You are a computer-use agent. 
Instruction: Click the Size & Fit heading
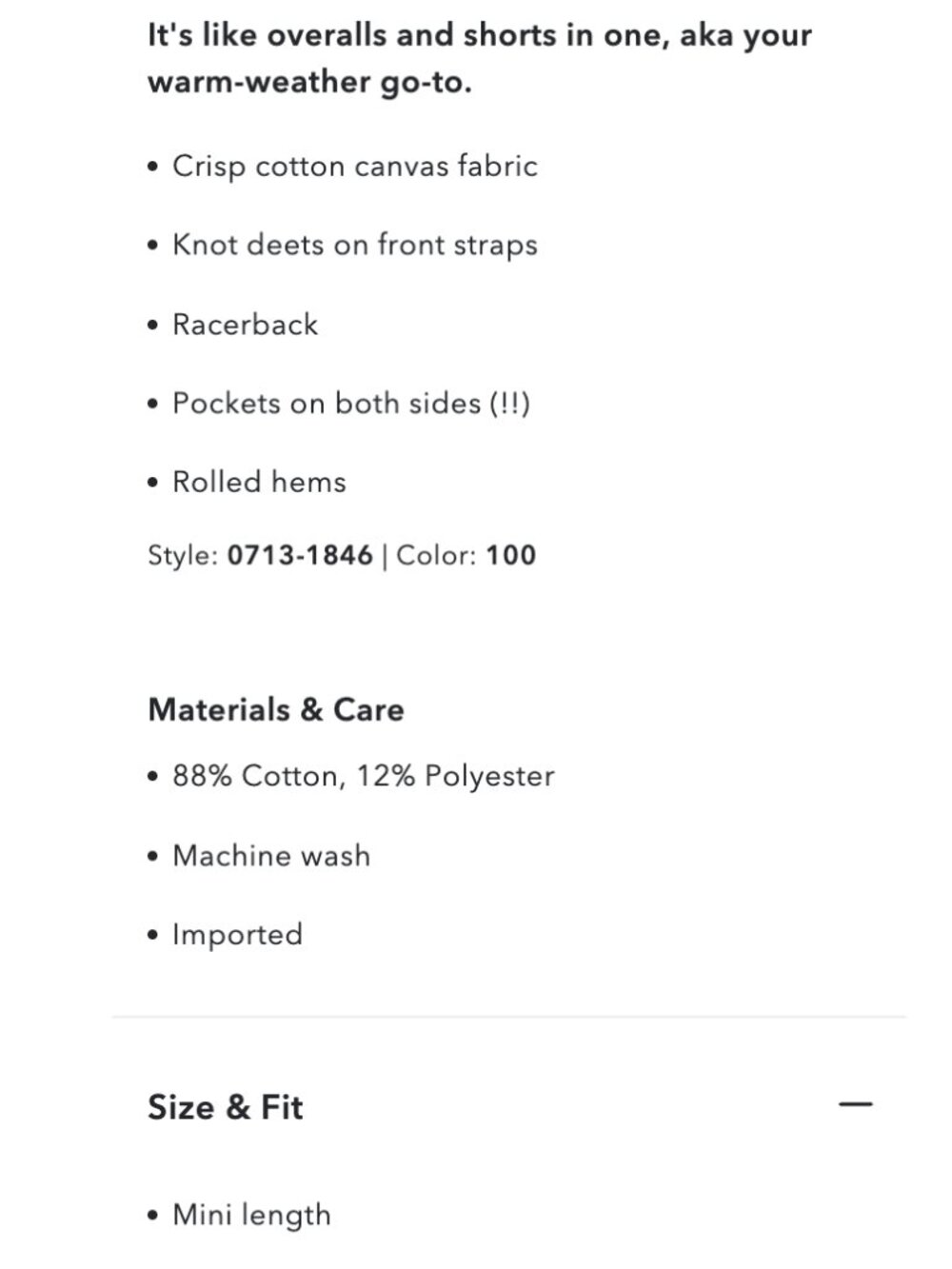coord(226,1107)
